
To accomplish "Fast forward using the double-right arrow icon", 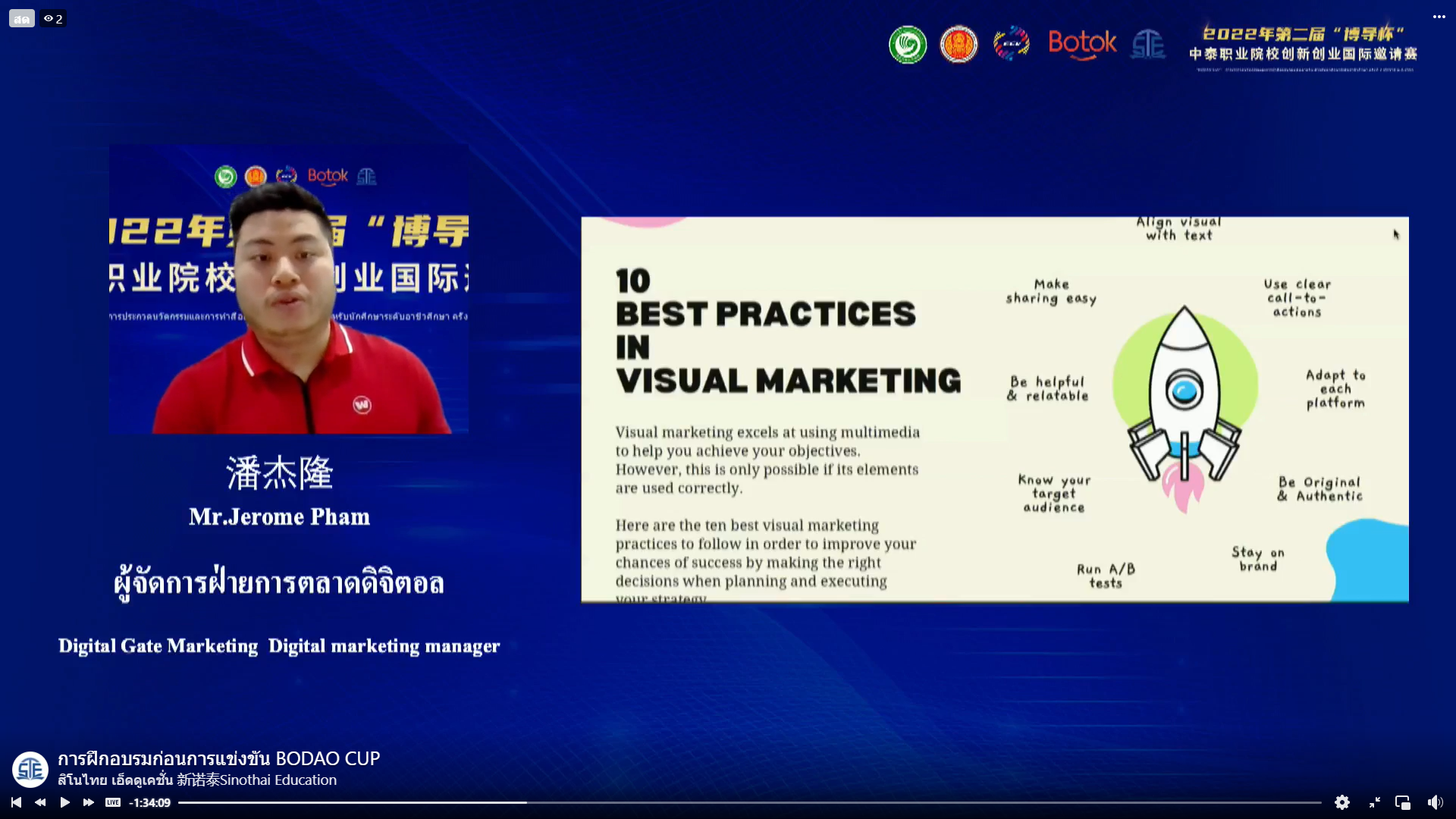I will coord(89,802).
